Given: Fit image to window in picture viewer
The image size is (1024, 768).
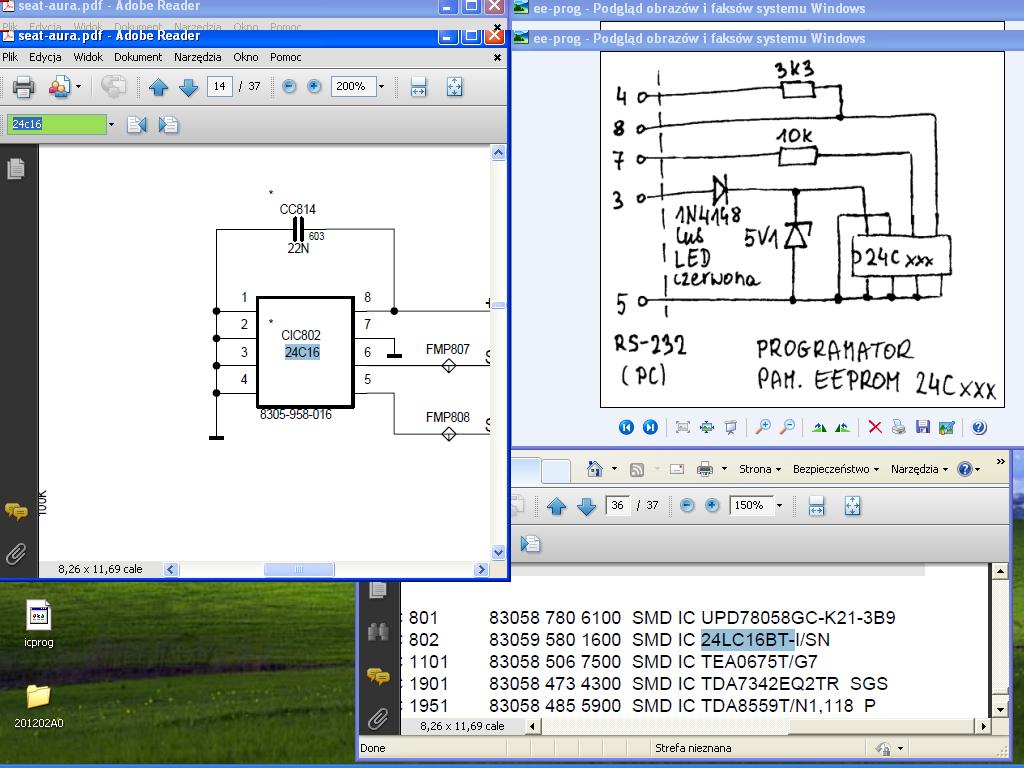Looking at the screenshot, I should tap(682, 427).
